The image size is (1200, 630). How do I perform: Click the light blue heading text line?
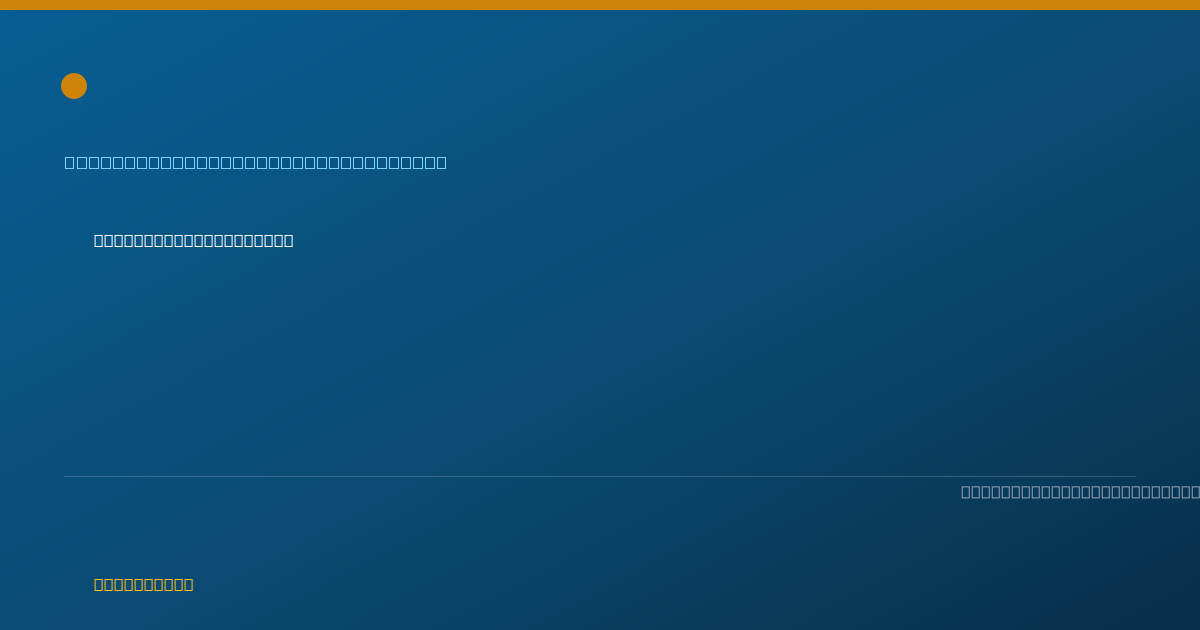256,162
